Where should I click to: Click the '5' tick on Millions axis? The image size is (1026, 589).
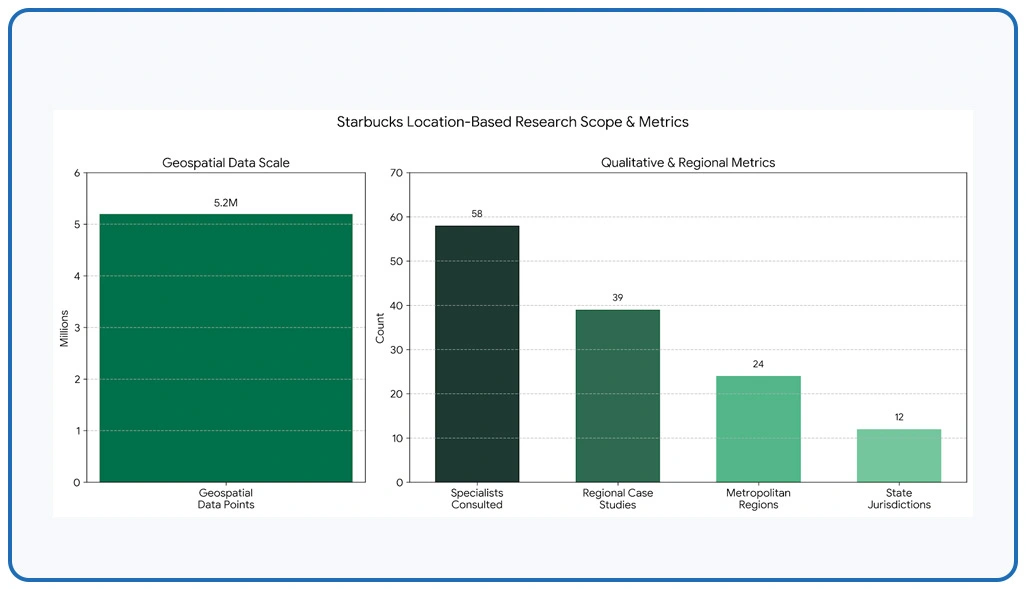click(77, 224)
